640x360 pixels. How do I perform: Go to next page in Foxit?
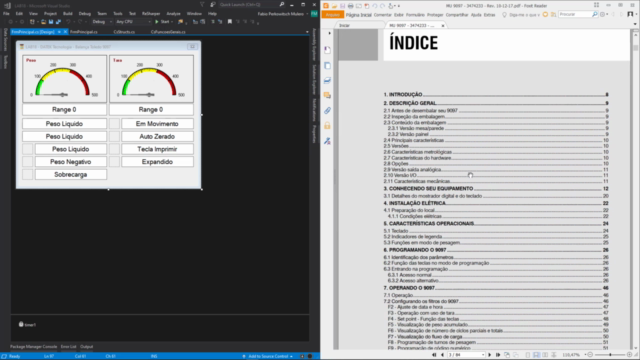coord(490,355)
